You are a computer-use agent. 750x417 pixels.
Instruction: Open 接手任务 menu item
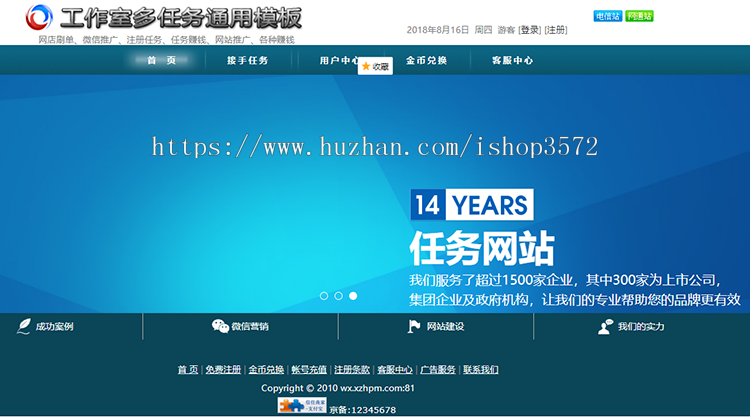(x=247, y=60)
